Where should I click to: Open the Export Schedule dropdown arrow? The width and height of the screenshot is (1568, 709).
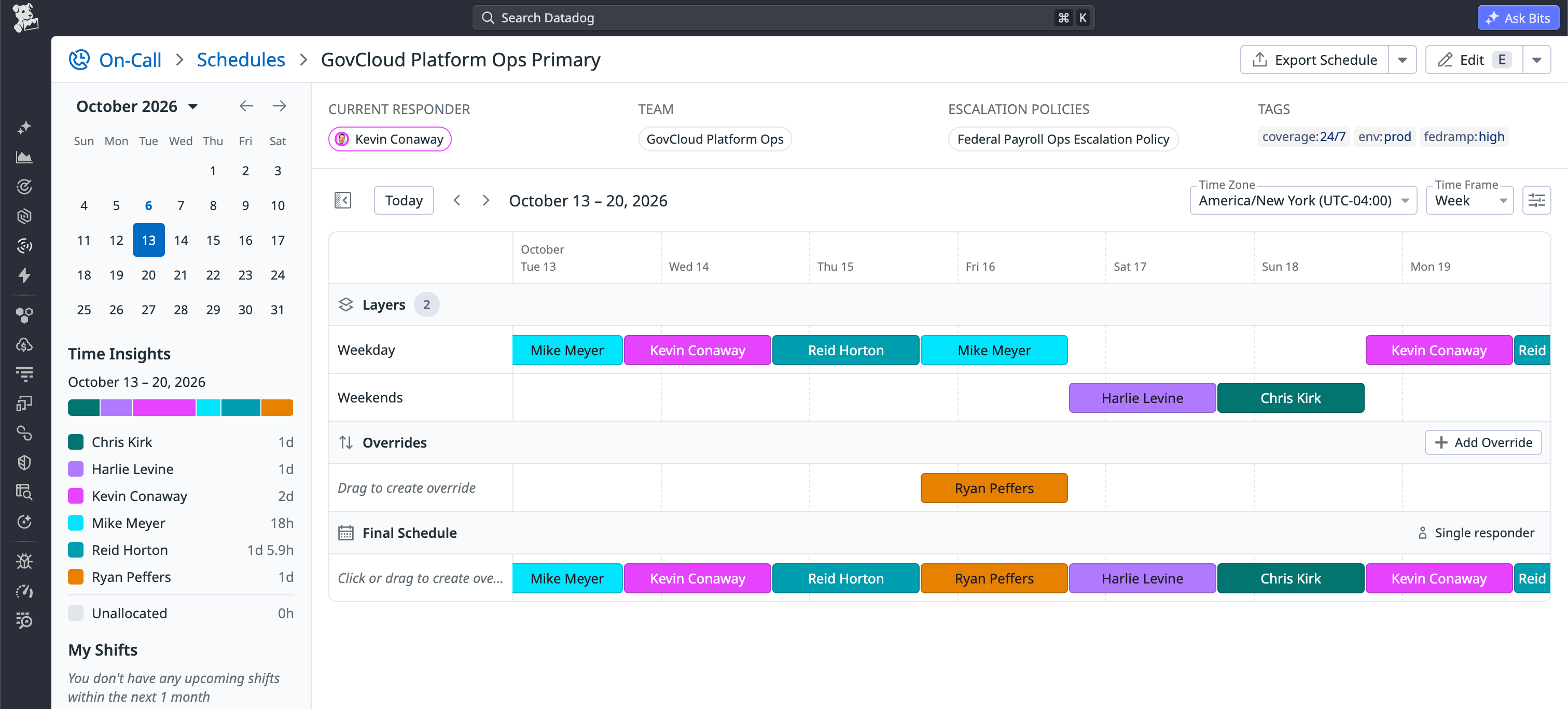click(1403, 60)
